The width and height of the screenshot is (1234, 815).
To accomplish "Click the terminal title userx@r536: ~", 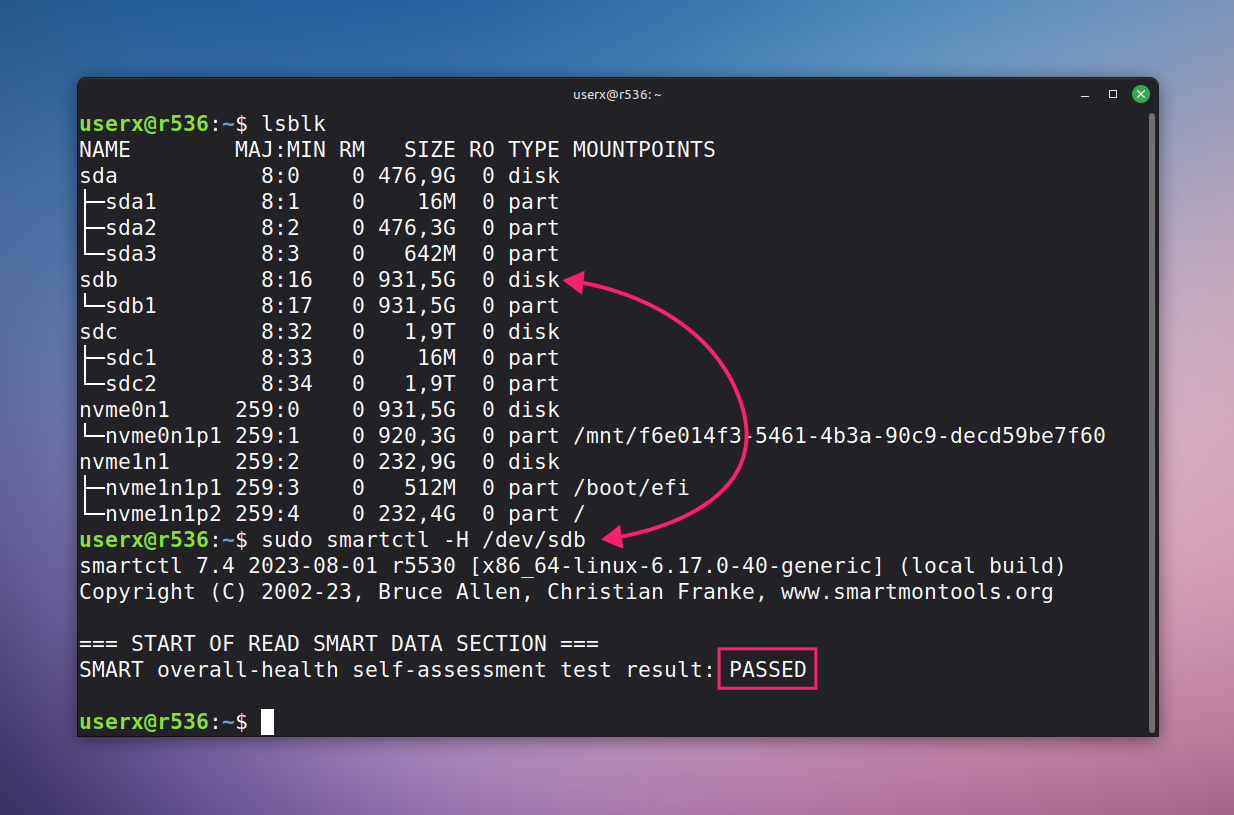I will point(617,94).
